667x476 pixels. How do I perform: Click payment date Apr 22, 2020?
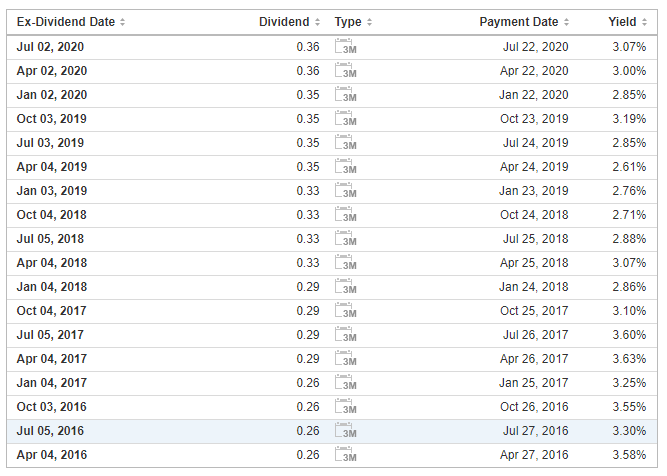click(x=534, y=71)
